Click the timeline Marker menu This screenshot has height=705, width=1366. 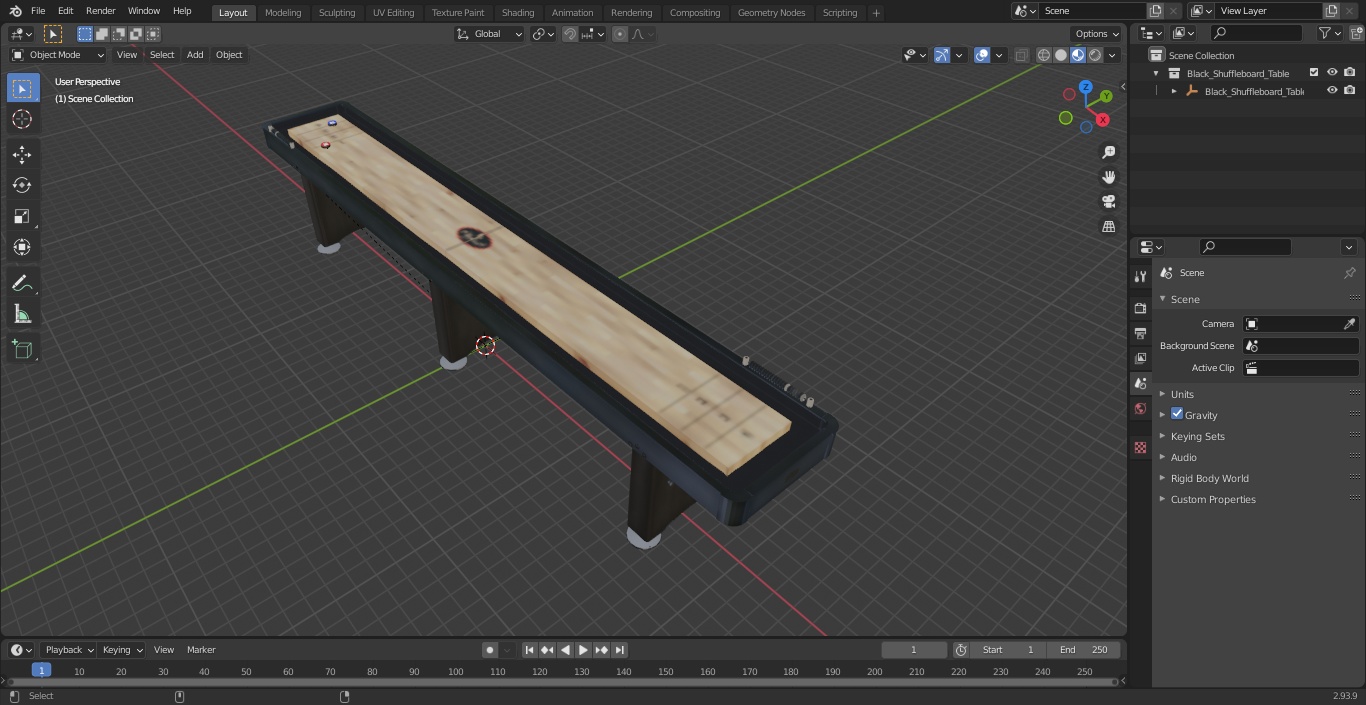coord(201,650)
